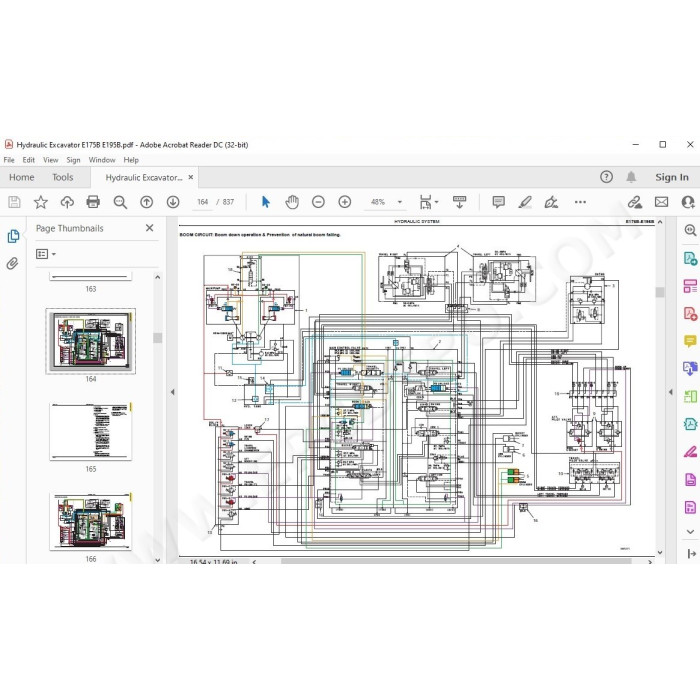Select page 166 thumbnail
The image size is (700, 700).
[91, 521]
